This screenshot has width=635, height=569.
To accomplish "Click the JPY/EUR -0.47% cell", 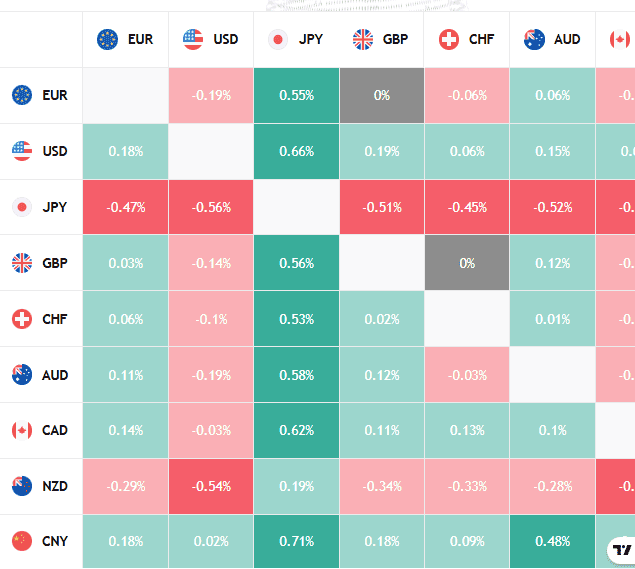I will pyautogui.click(x=125, y=207).
